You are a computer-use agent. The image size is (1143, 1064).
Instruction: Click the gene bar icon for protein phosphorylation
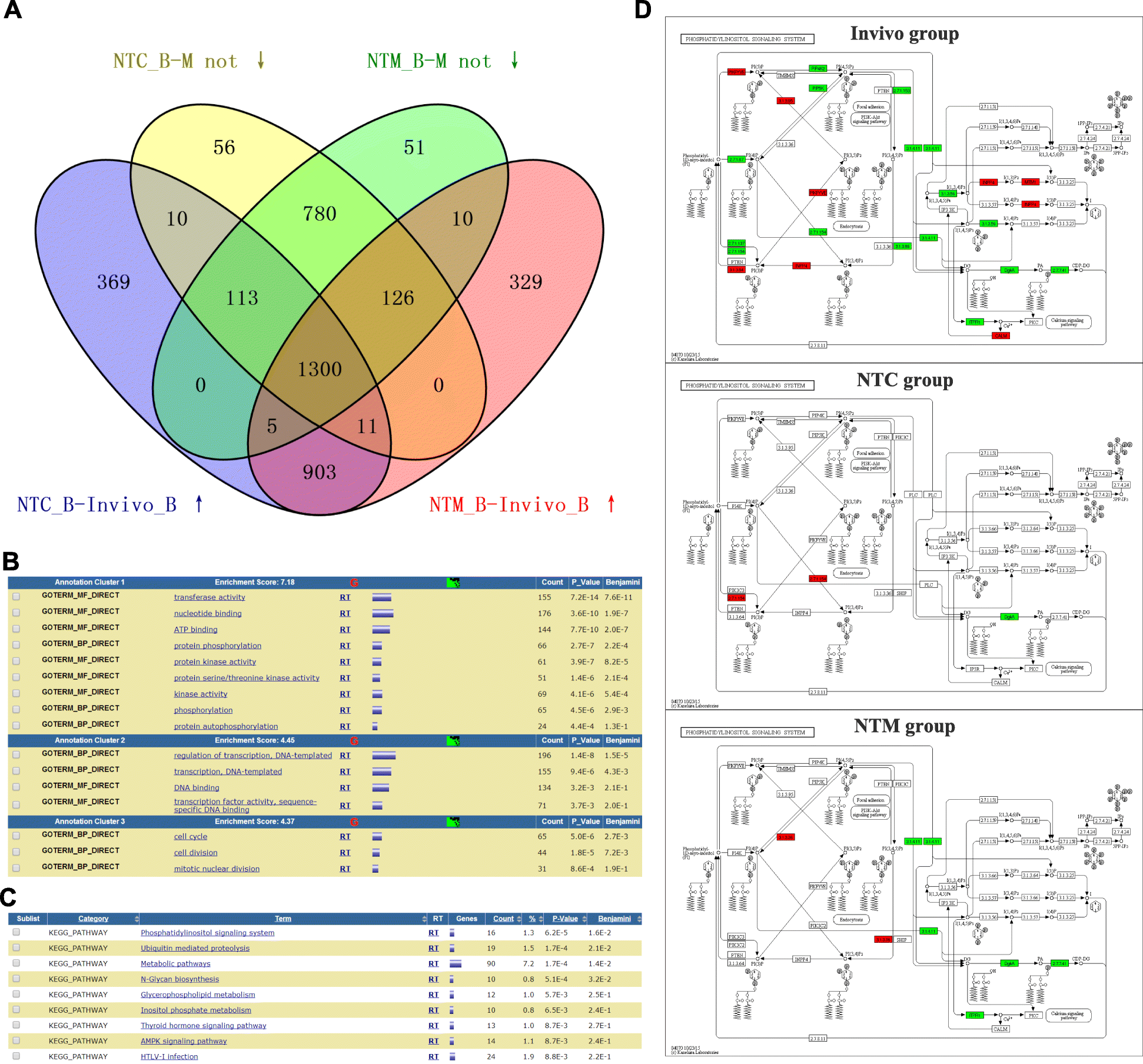coord(377,646)
